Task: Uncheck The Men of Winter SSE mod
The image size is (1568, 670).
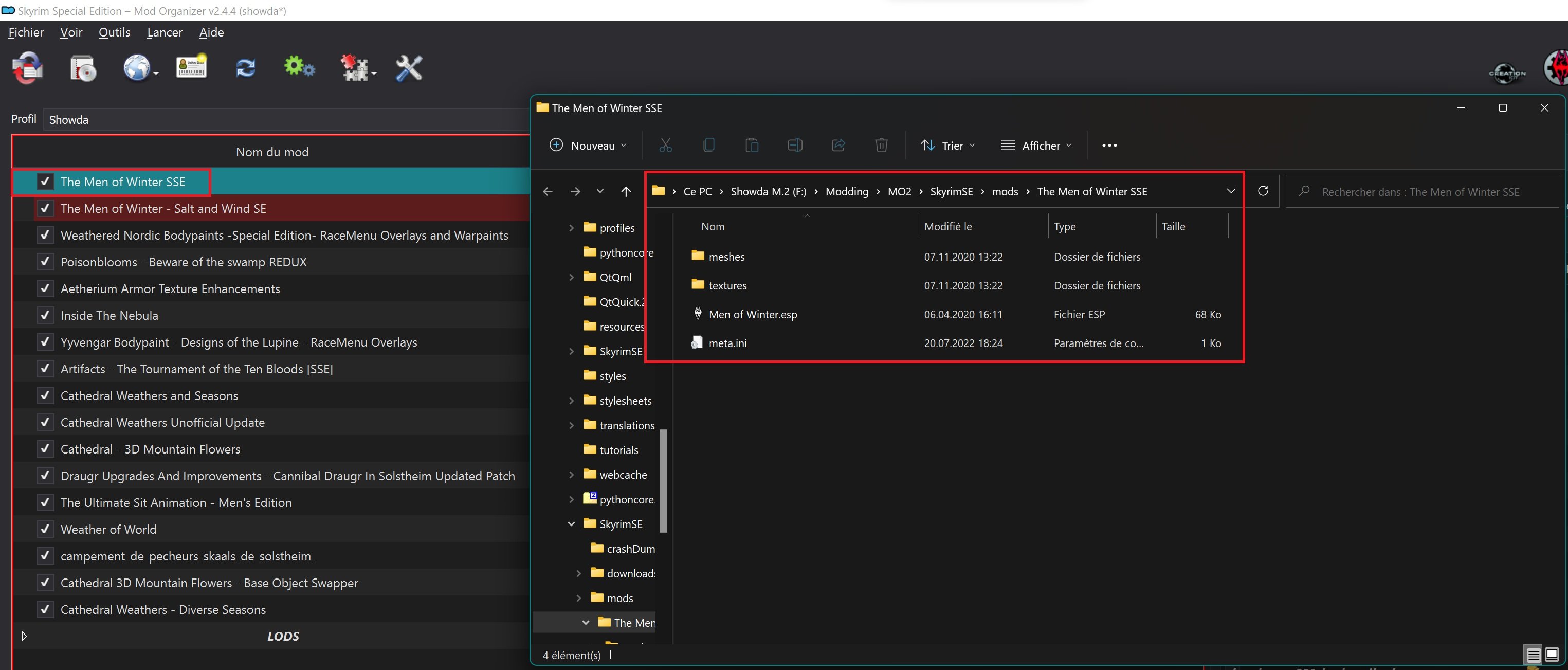Action: [x=45, y=182]
